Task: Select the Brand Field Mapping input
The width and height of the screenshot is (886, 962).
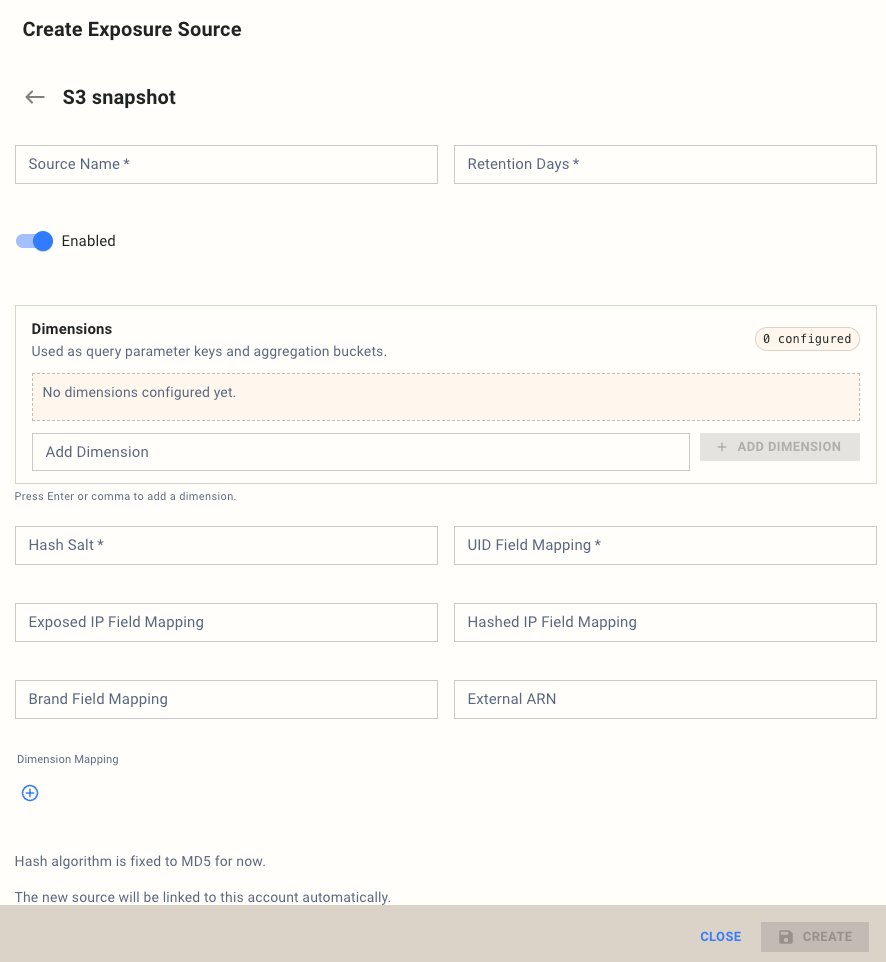Action: (x=226, y=699)
